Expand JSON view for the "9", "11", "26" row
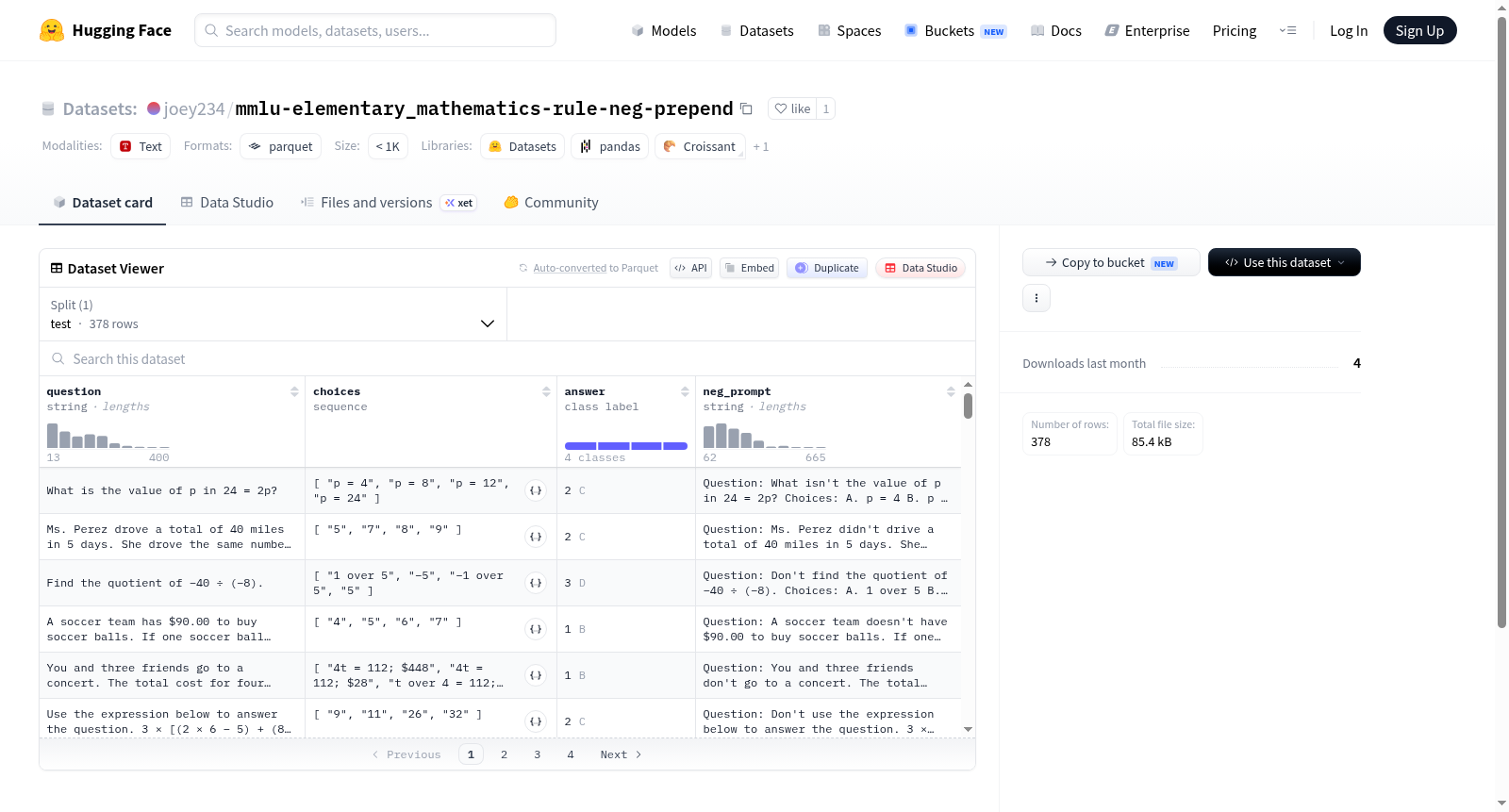Screen dimensions: 1509x812 536,721
